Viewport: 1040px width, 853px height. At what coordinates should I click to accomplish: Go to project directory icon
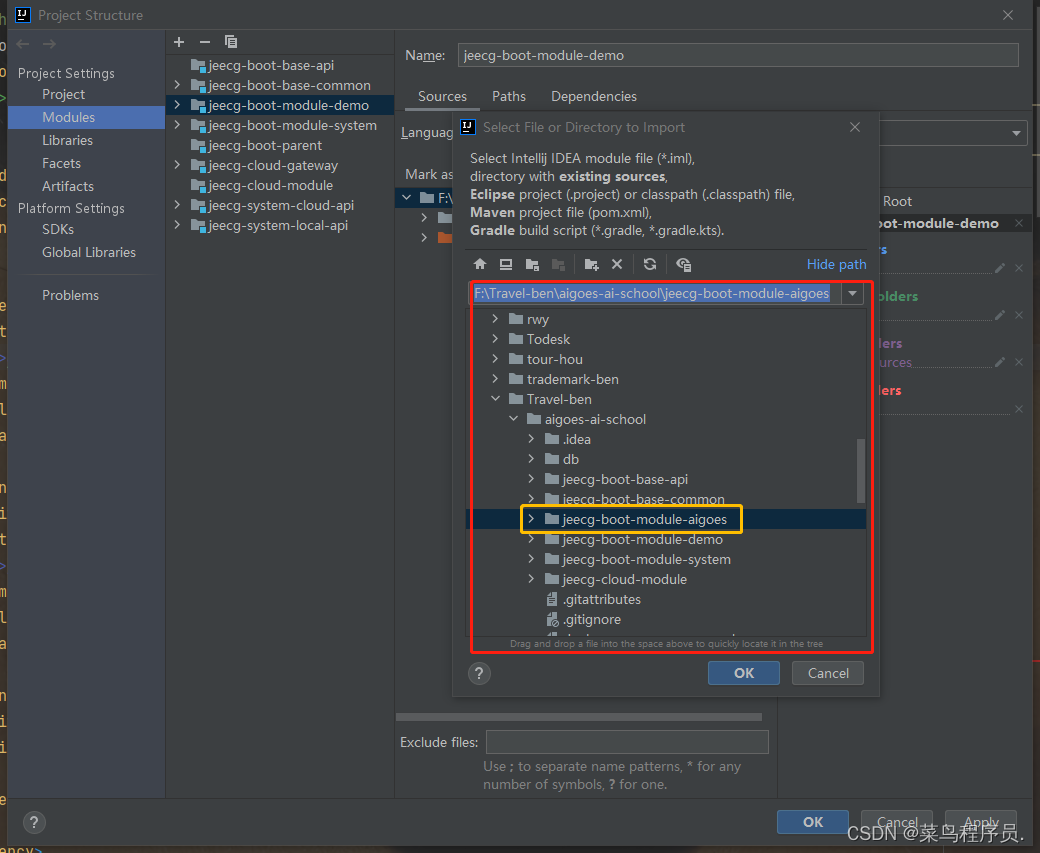532,264
